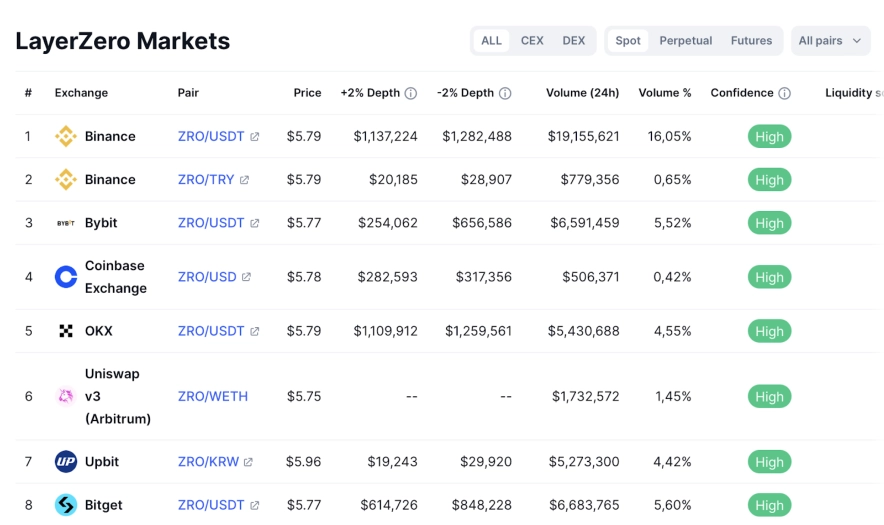This screenshot has width=884, height=525.
Task: Switch to the Perpetual markets tab
Action: click(x=685, y=41)
